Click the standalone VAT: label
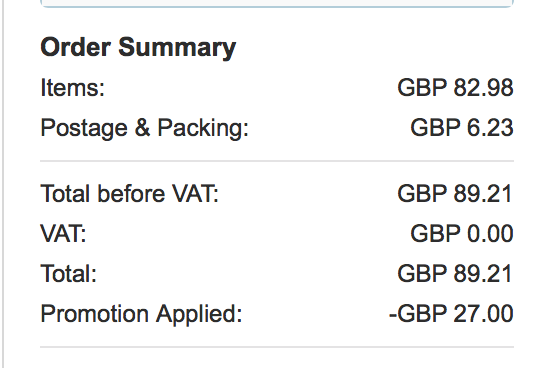The height and width of the screenshot is (368, 544). (63, 233)
